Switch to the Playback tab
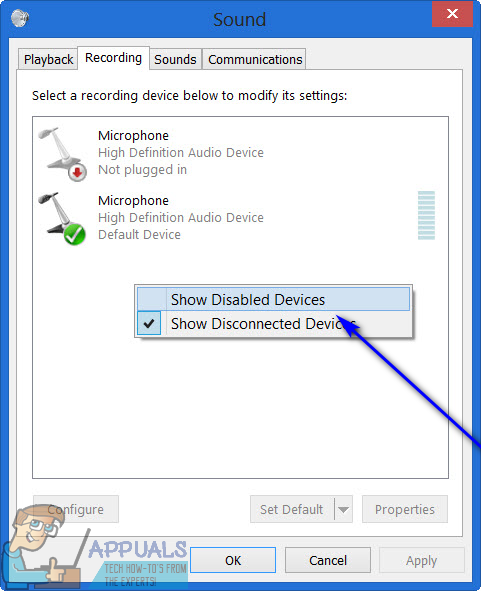 click(x=48, y=60)
